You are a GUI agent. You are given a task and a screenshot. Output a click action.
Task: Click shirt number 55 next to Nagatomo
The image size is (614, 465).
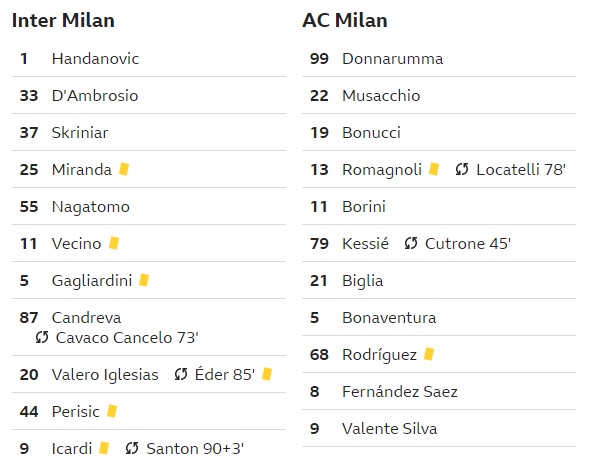(29, 206)
